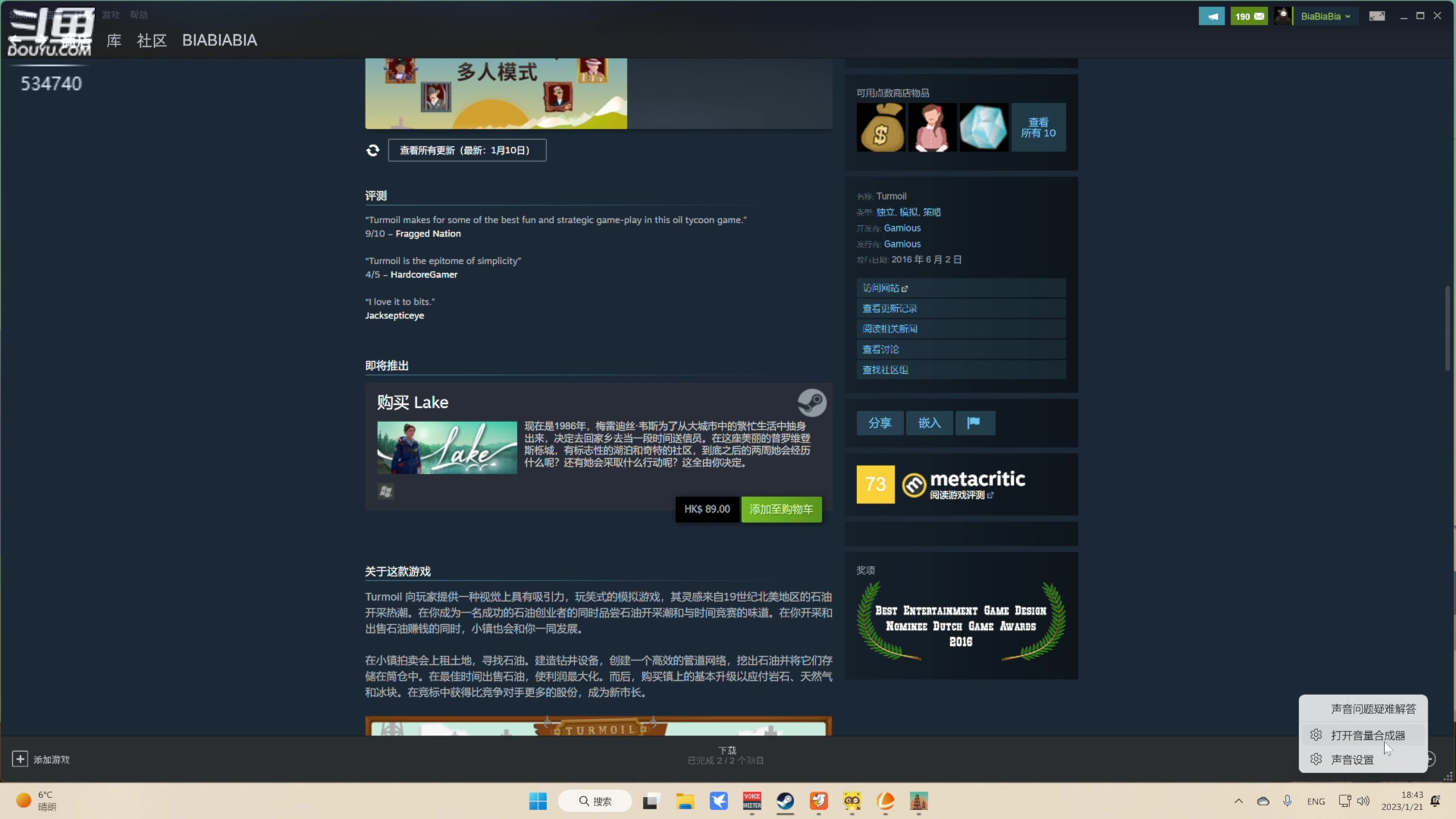Click the 添加游戏 plus icon
This screenshot has height=819, width=1456.
(20, 759)
